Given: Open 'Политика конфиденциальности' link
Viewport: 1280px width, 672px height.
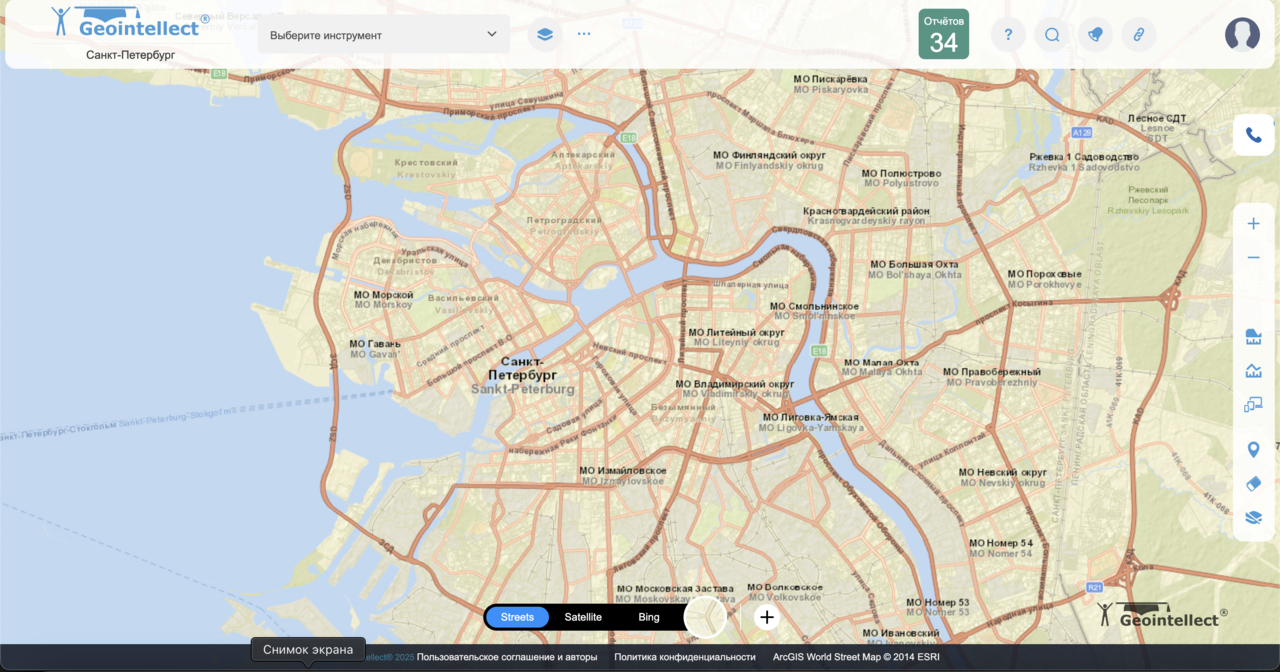Looking at the screenshot, I should (684, 657).
